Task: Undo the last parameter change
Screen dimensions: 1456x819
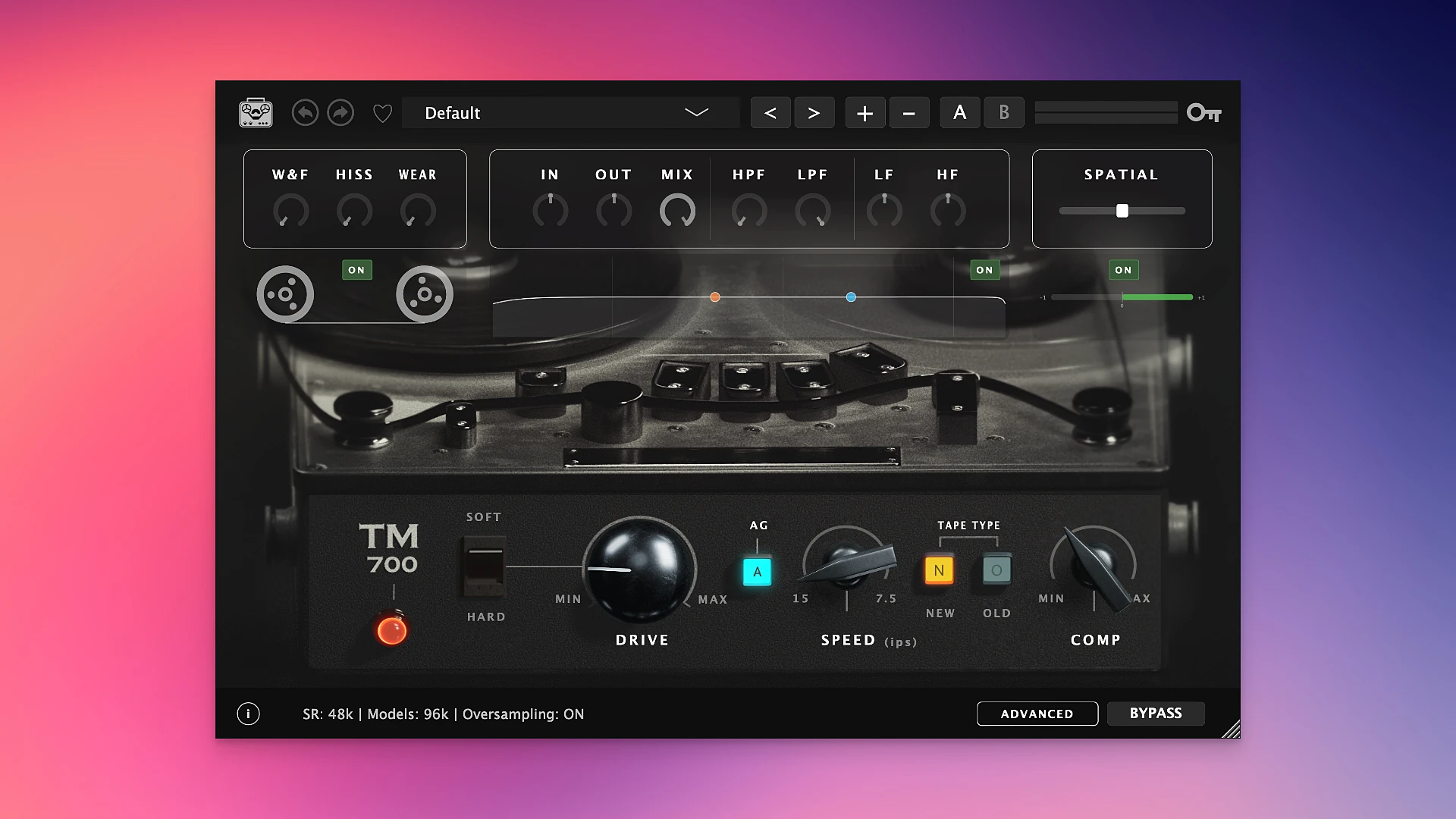Action: 305,112
